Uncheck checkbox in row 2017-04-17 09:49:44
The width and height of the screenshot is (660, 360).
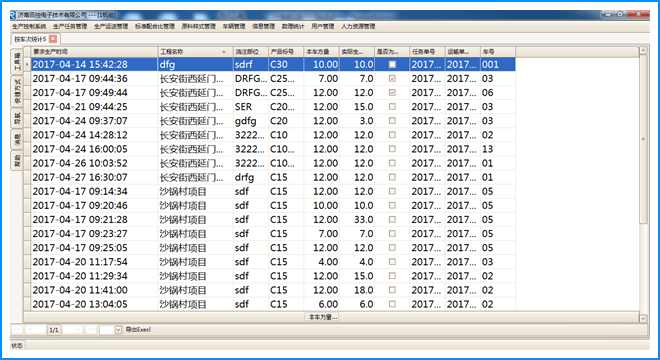(x=392, y=93)
